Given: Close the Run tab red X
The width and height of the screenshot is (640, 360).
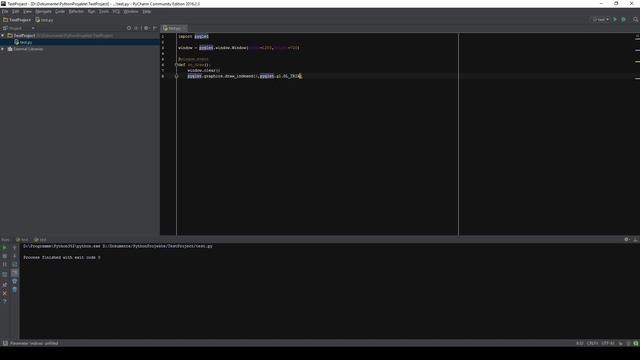Looking at the screenshot, I should tap(5, 293).
